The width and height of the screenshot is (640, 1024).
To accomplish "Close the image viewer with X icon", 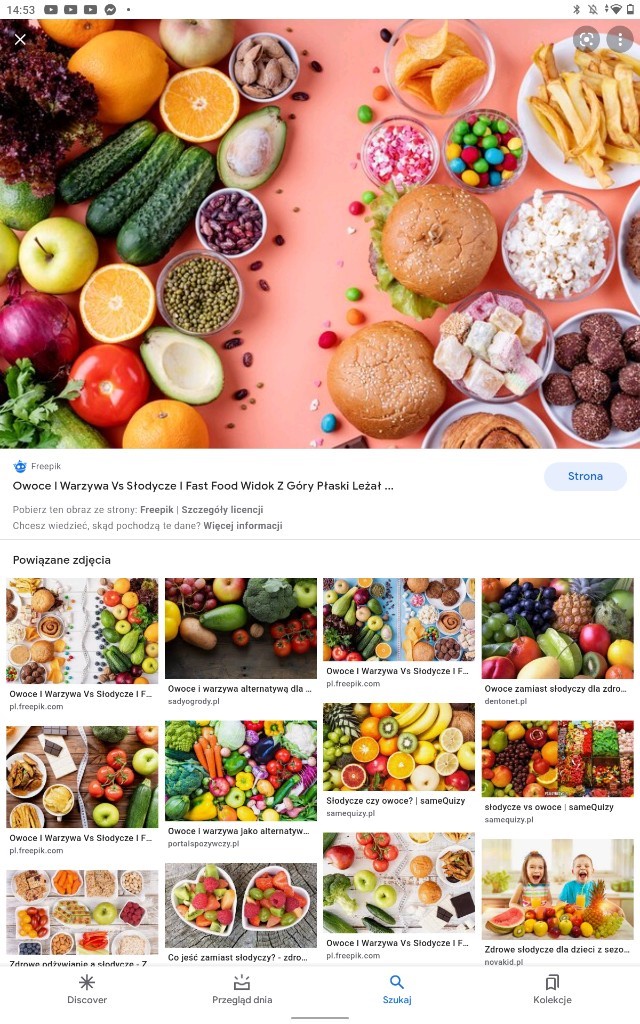I will click(20, 39).
